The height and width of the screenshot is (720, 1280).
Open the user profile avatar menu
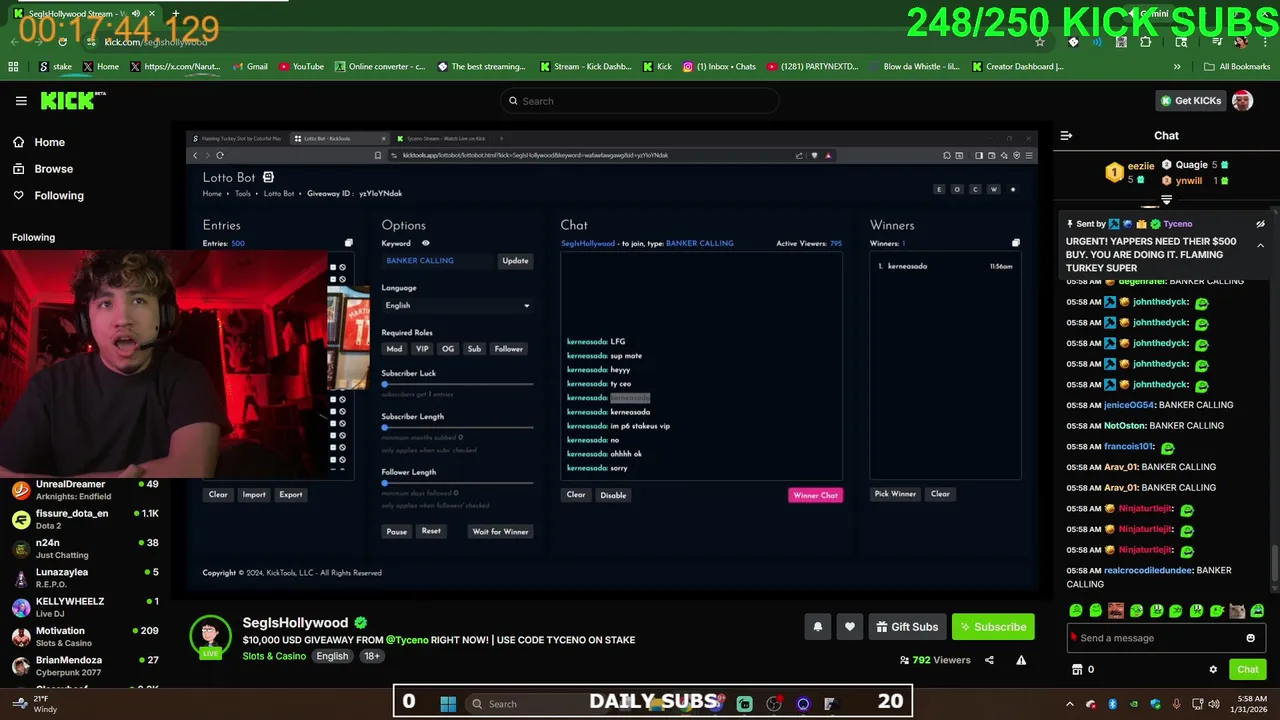(1242, 101)
